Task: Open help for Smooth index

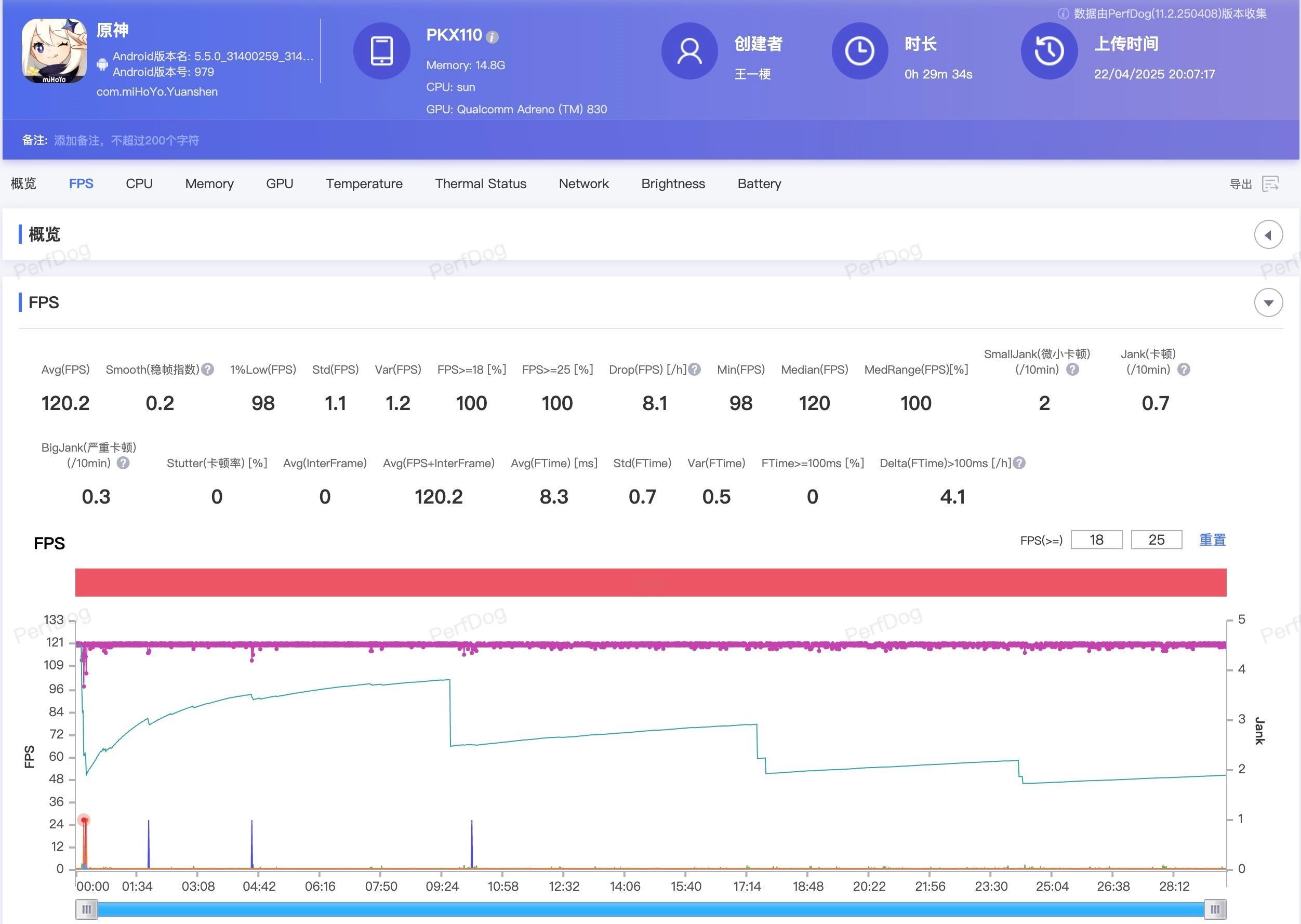Action: tap(208, 369)
